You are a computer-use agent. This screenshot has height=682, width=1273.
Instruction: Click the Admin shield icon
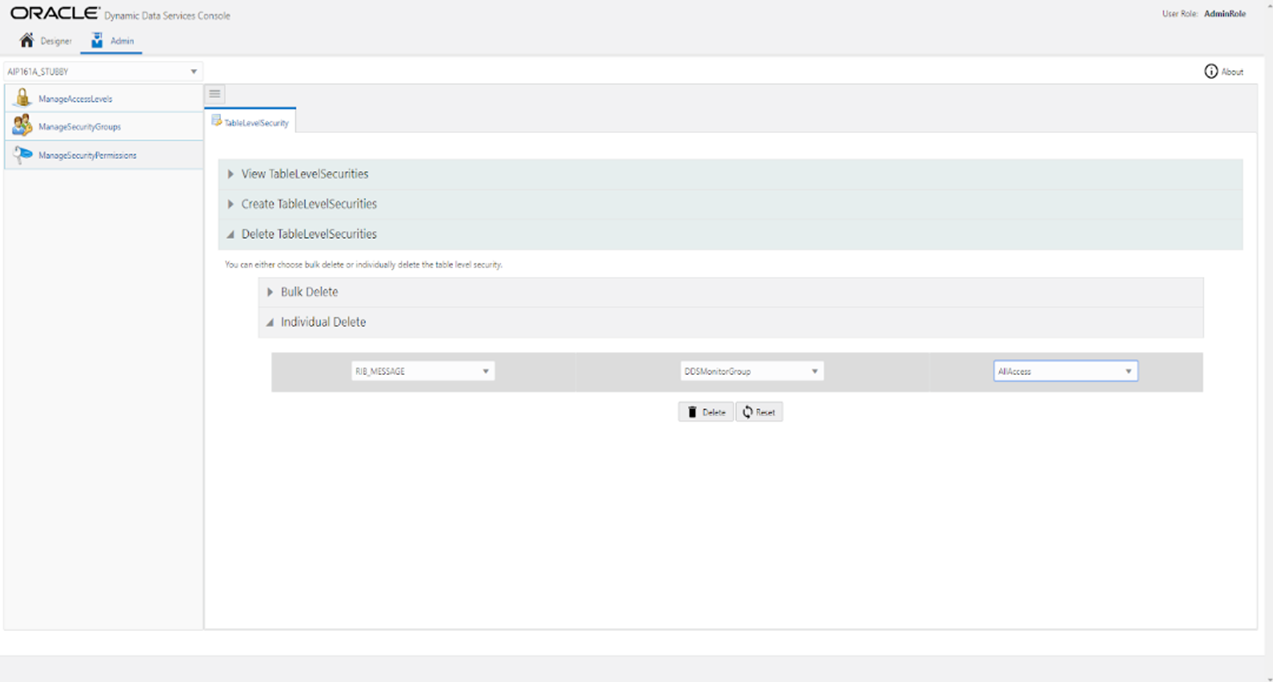[x=96, y=40]
